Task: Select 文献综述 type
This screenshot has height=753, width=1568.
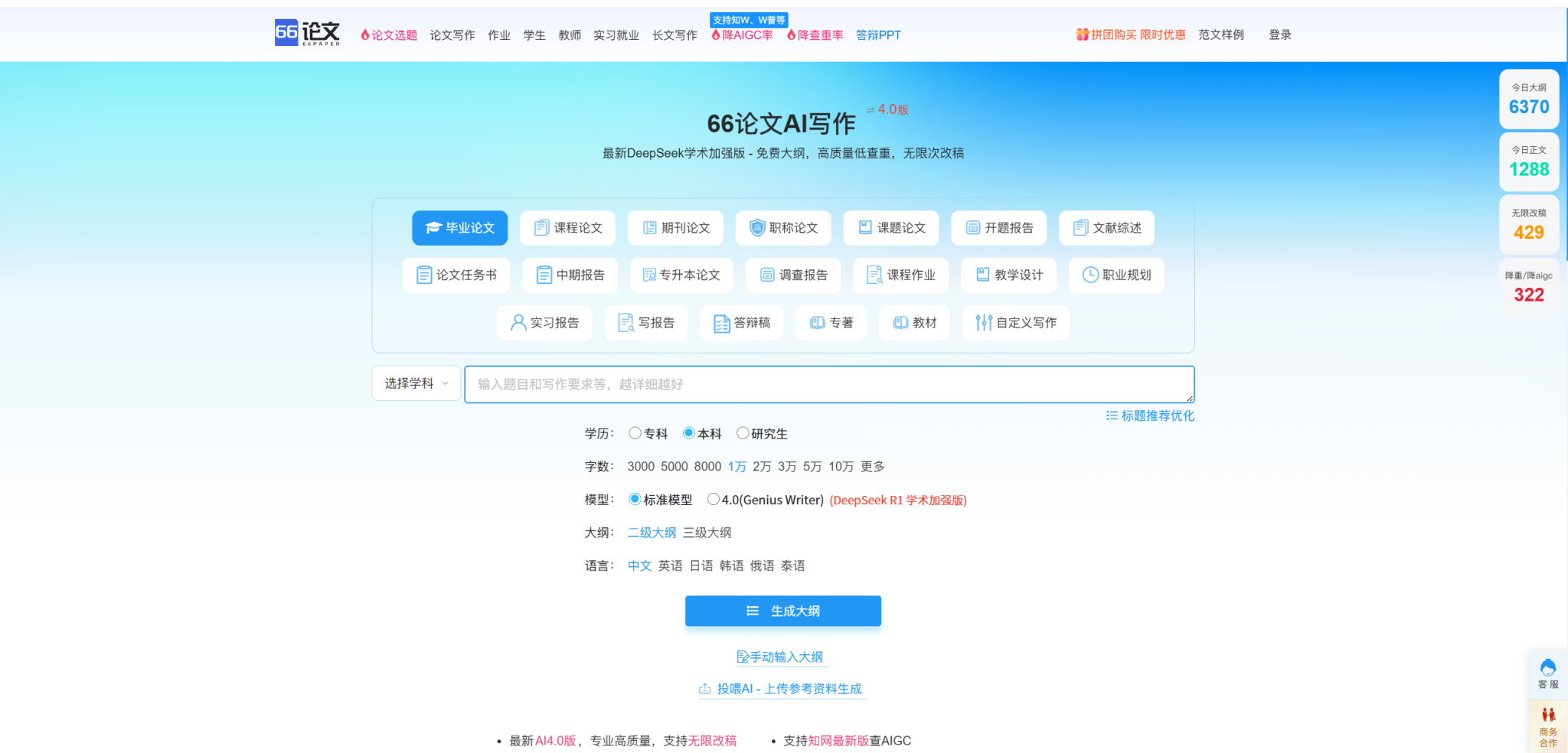Action: coord(1106,228)
